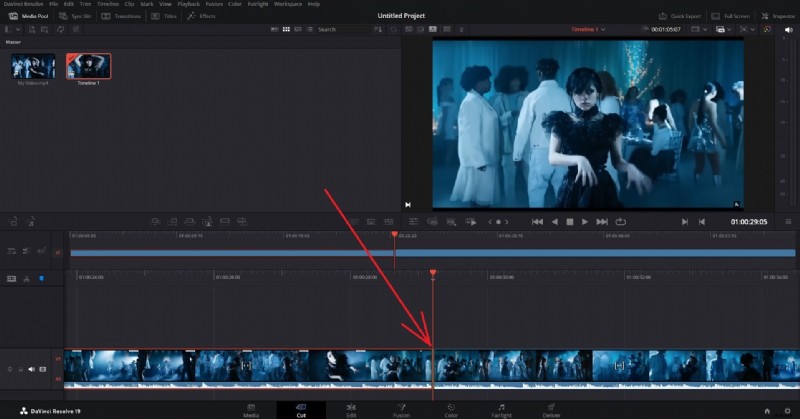
Task: Jump to last frame button
Action: (602, 222)
